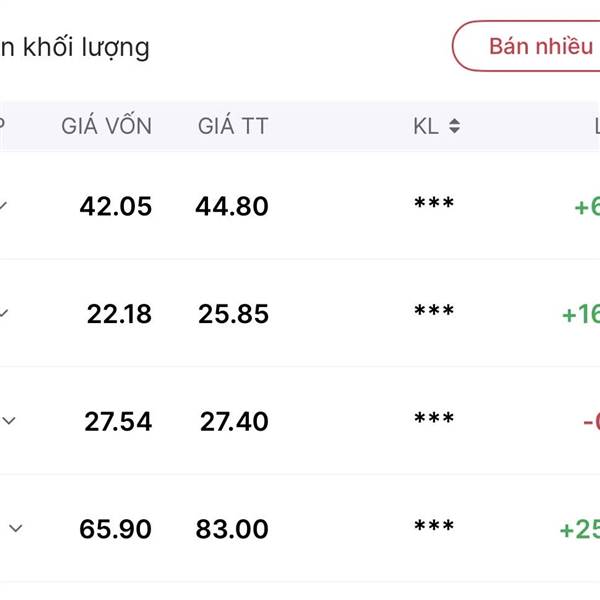Expand the row with cost price 27.54
The width and height of the screenshot is (600, 600).
point(9,421)
